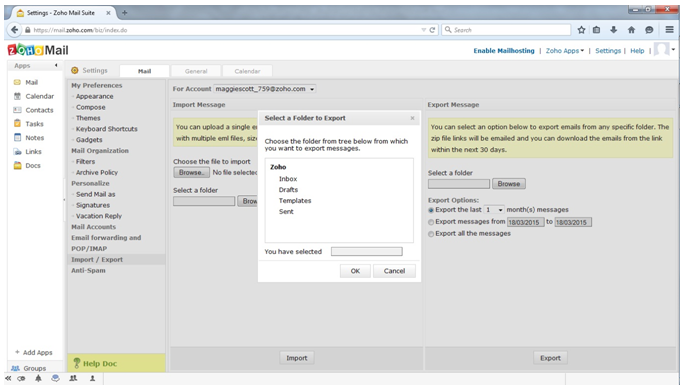Screen dimensions: 685x388
Task: Open the Firefox hamburger menu
Action: 669,30
